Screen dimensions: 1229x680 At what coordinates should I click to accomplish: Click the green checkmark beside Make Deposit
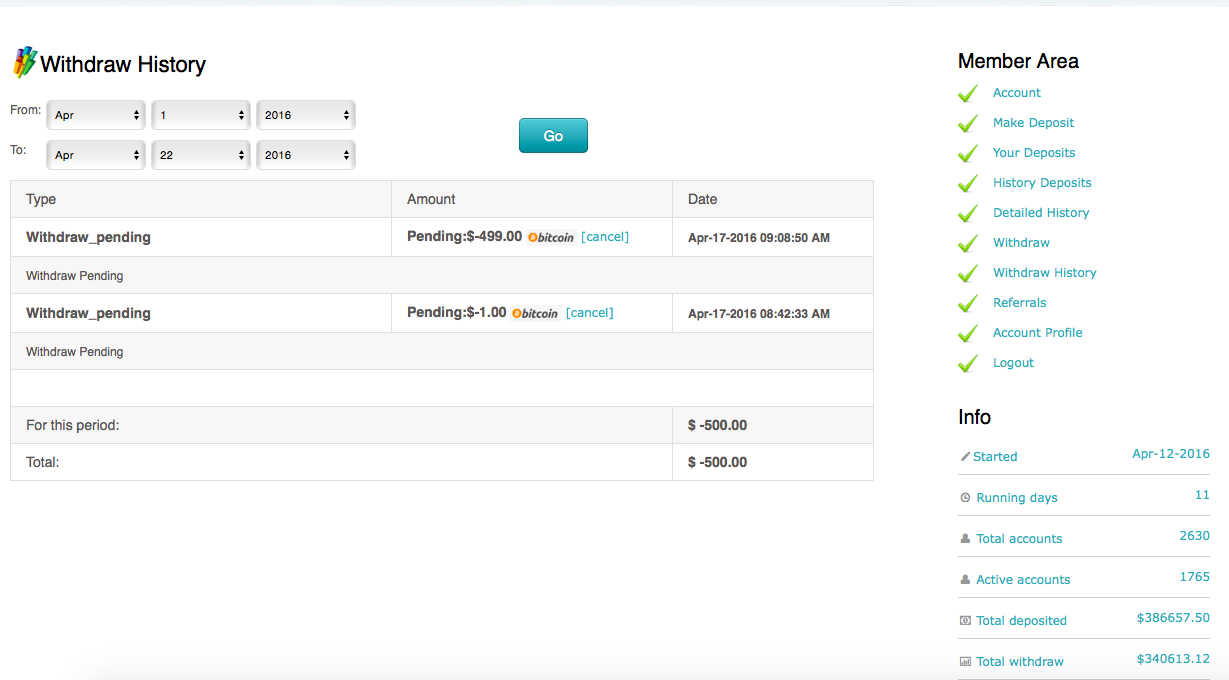click(968, 123)
